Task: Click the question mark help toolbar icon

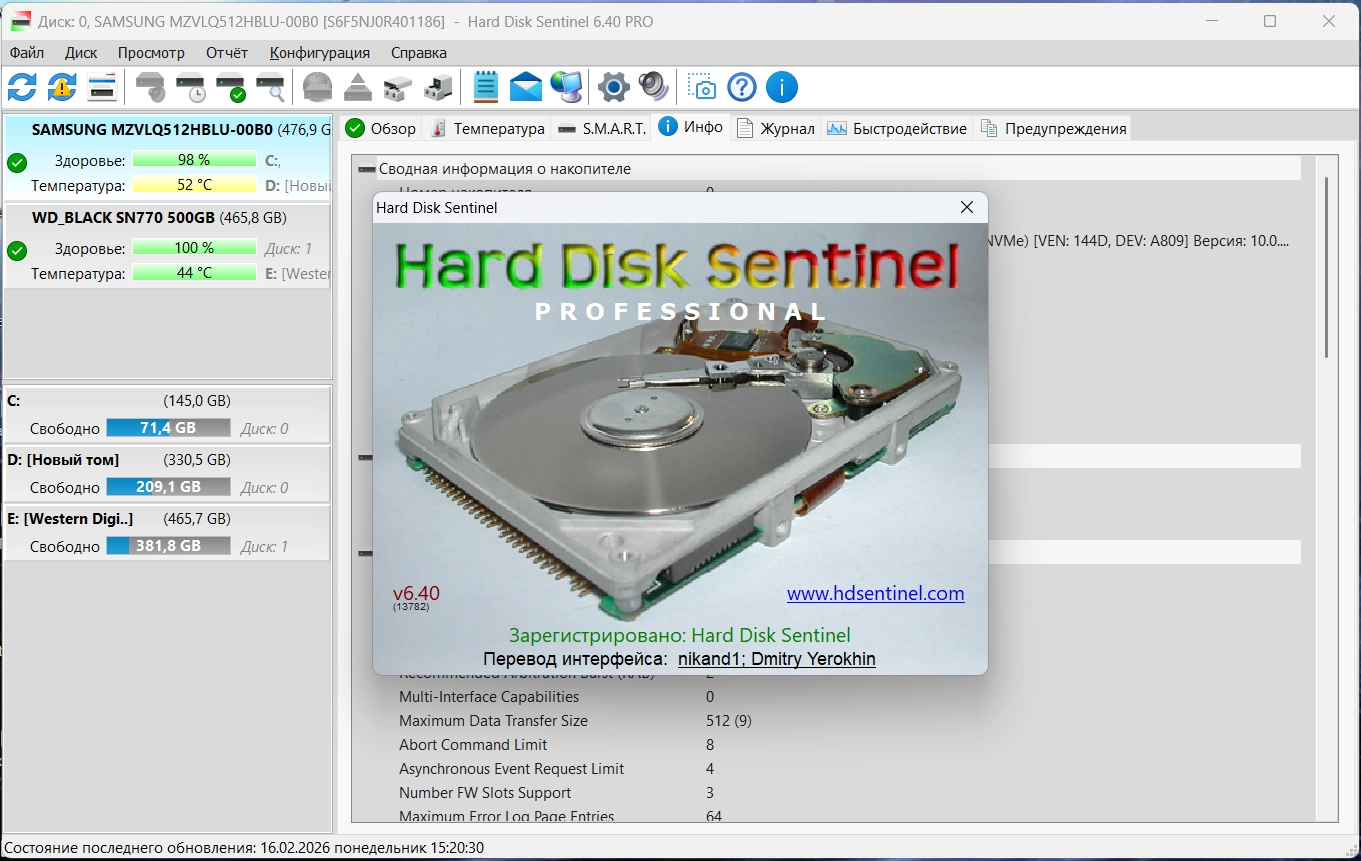Action: [742, 87]
